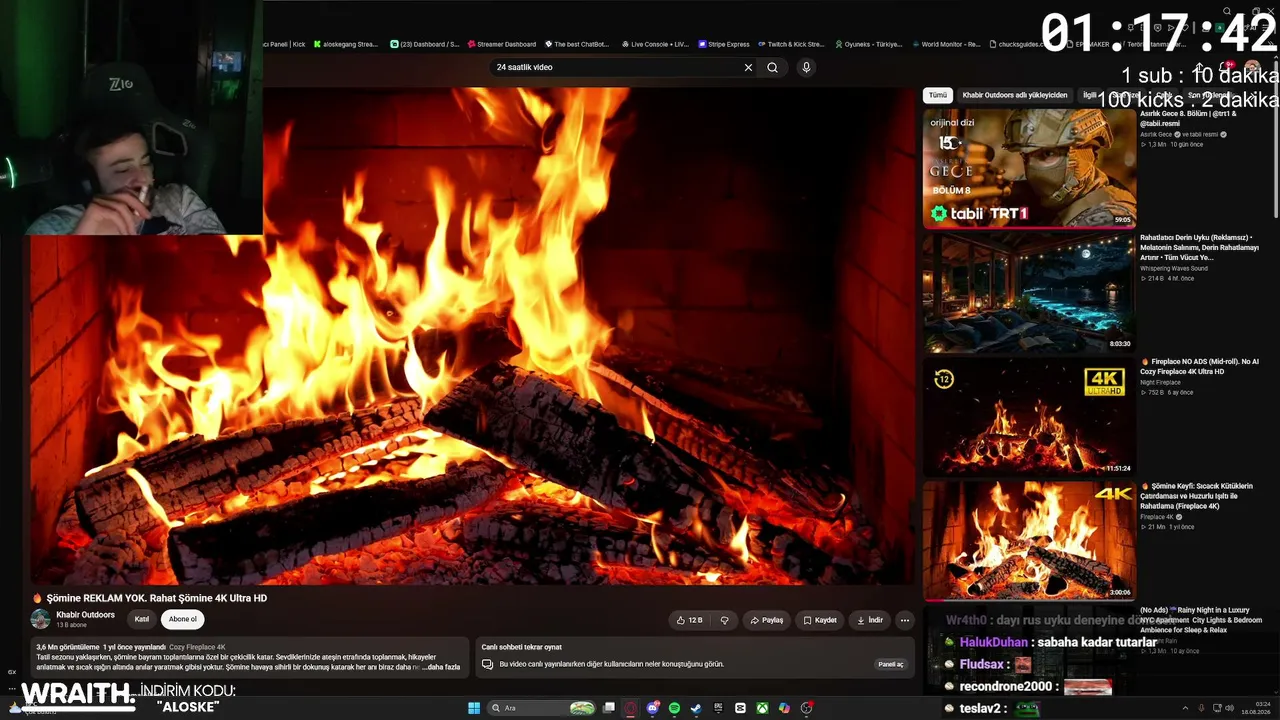
Task: Switch to the Stripe Express browser tab
Action: [724, 44]
